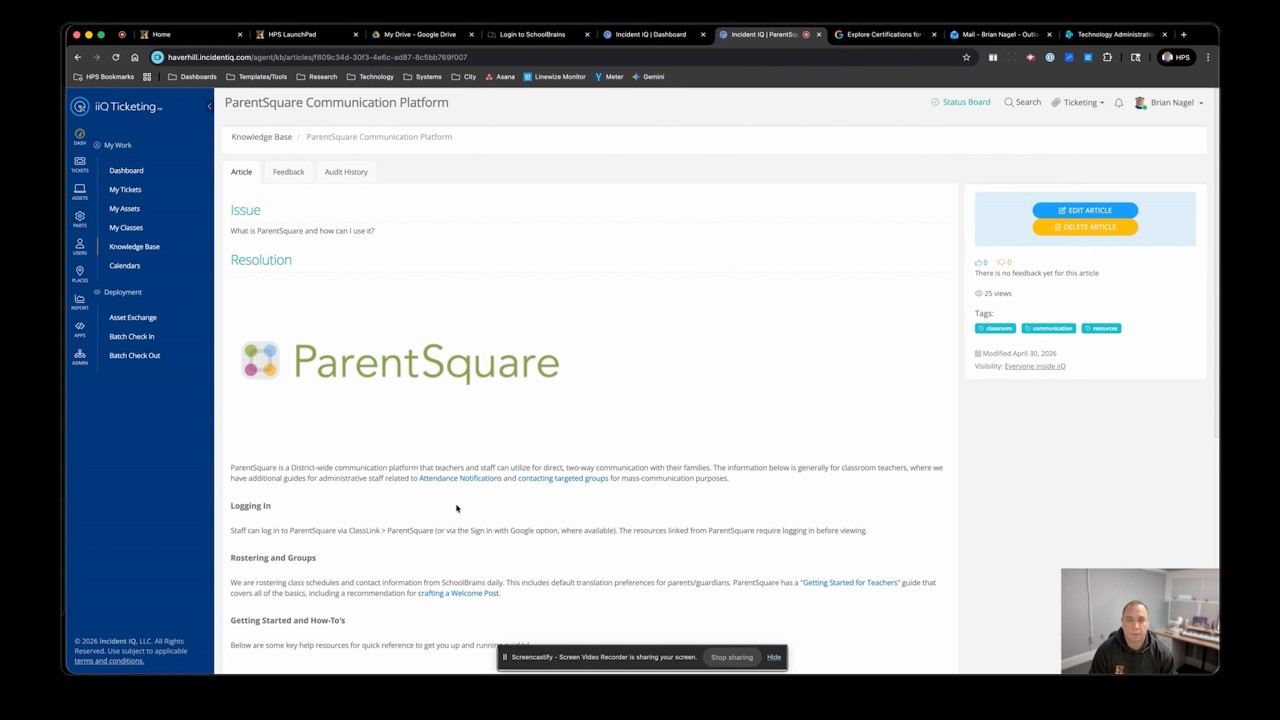1280x720 pixels.
Task: Open the Chrome three-dot menu
Action: click(x=1207, y=57)
